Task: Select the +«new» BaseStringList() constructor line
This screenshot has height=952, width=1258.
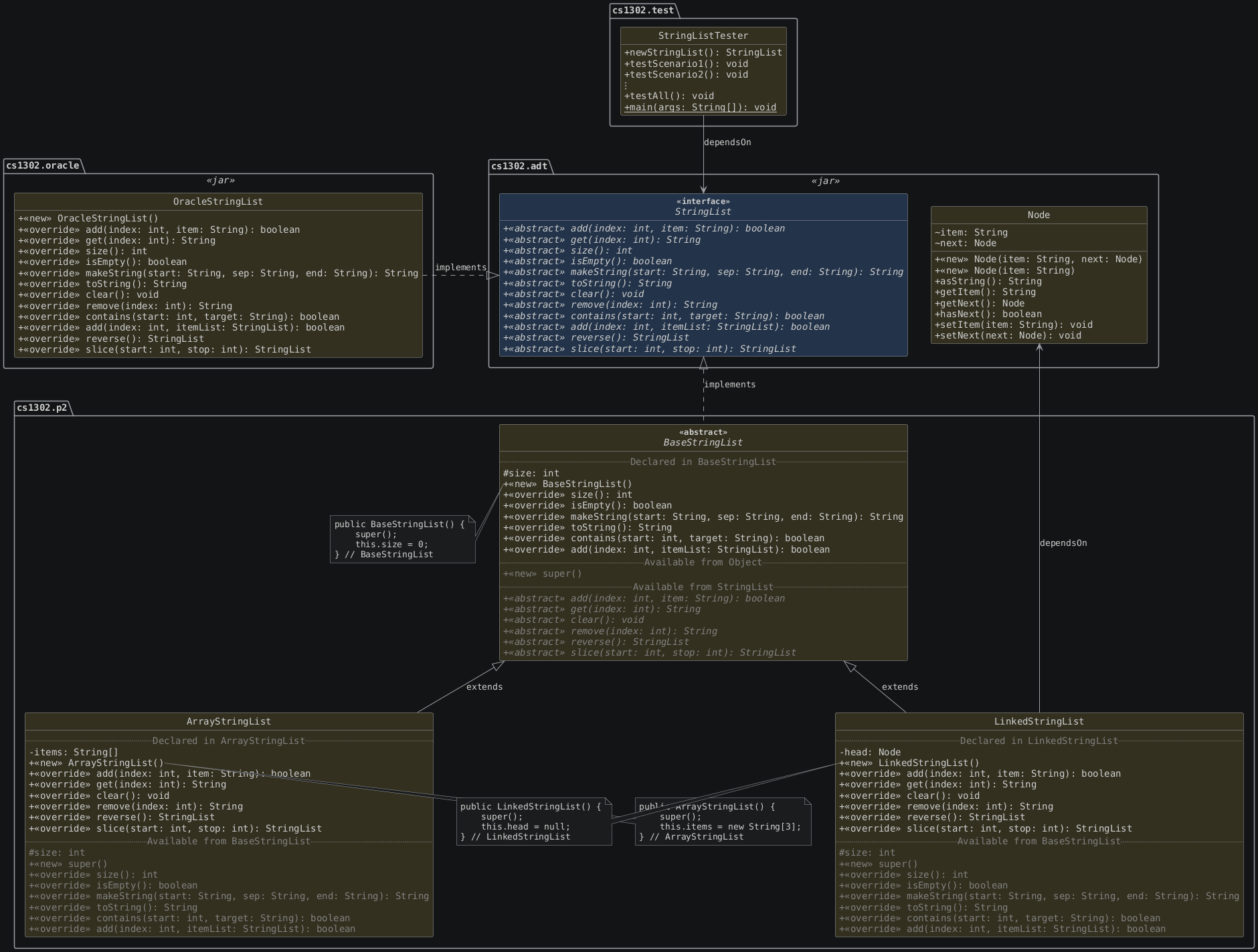Action: click(567, 484)
